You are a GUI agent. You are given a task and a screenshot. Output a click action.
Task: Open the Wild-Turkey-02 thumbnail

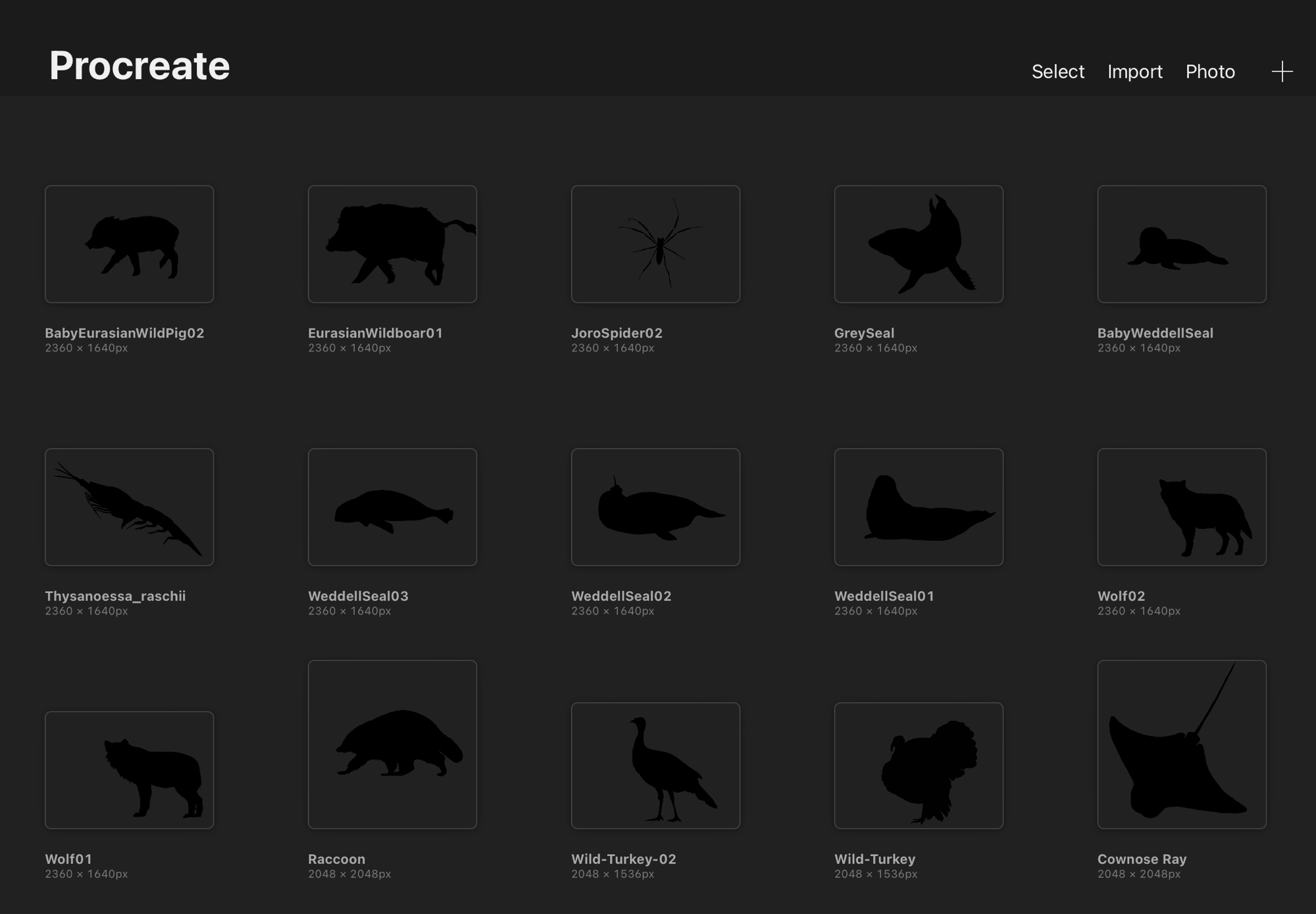tap(655, 765)
